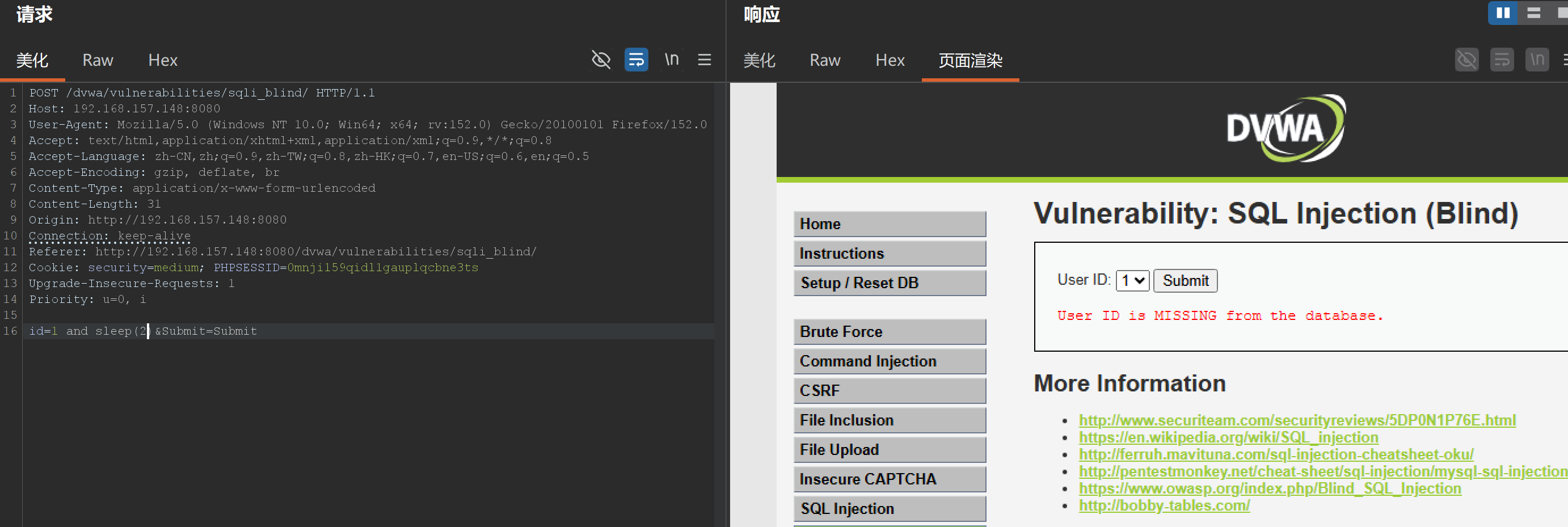Click the POST request line
The image size is (1568, 527).
click(x=202, y=92)
